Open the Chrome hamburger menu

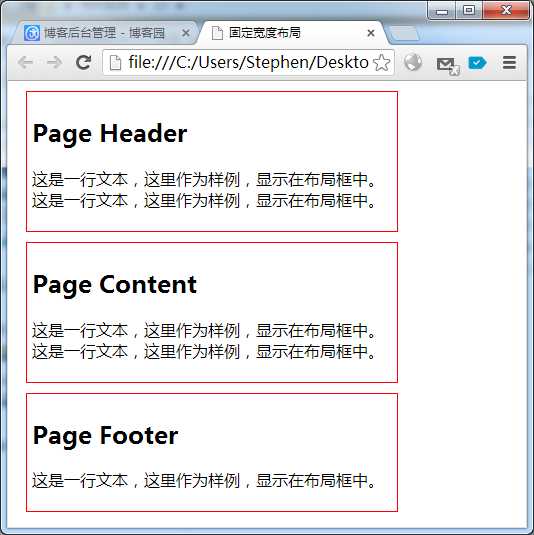tap(509, 62)
